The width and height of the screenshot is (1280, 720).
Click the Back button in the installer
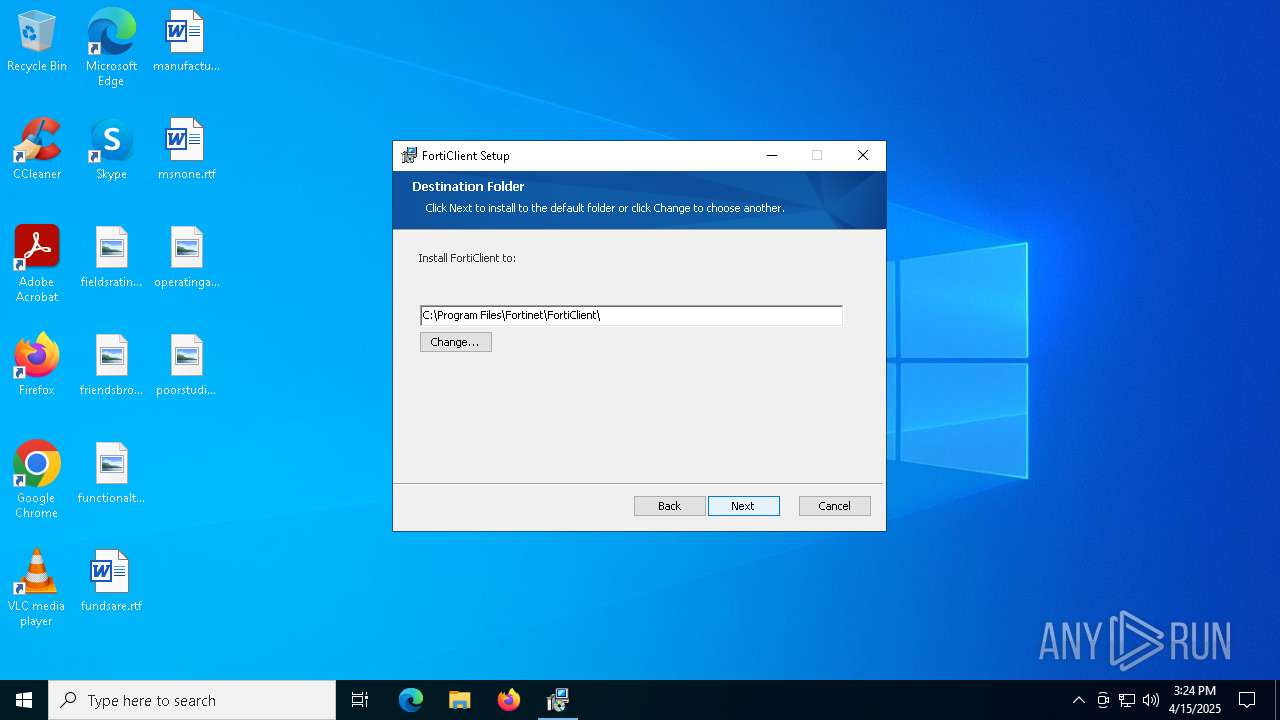tap(669, 506)
